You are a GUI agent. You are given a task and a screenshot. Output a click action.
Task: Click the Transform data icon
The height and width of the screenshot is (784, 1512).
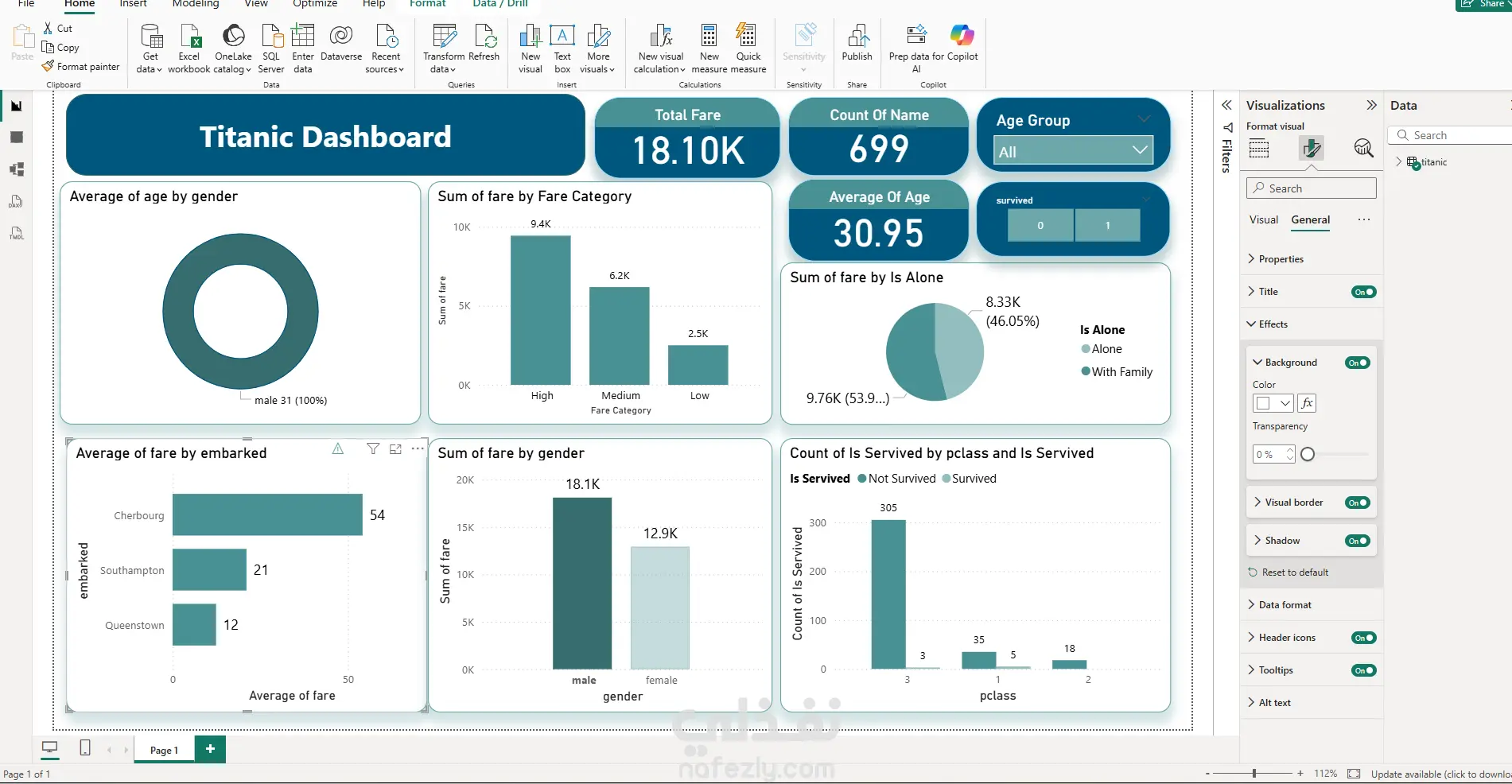click(444, 49)
